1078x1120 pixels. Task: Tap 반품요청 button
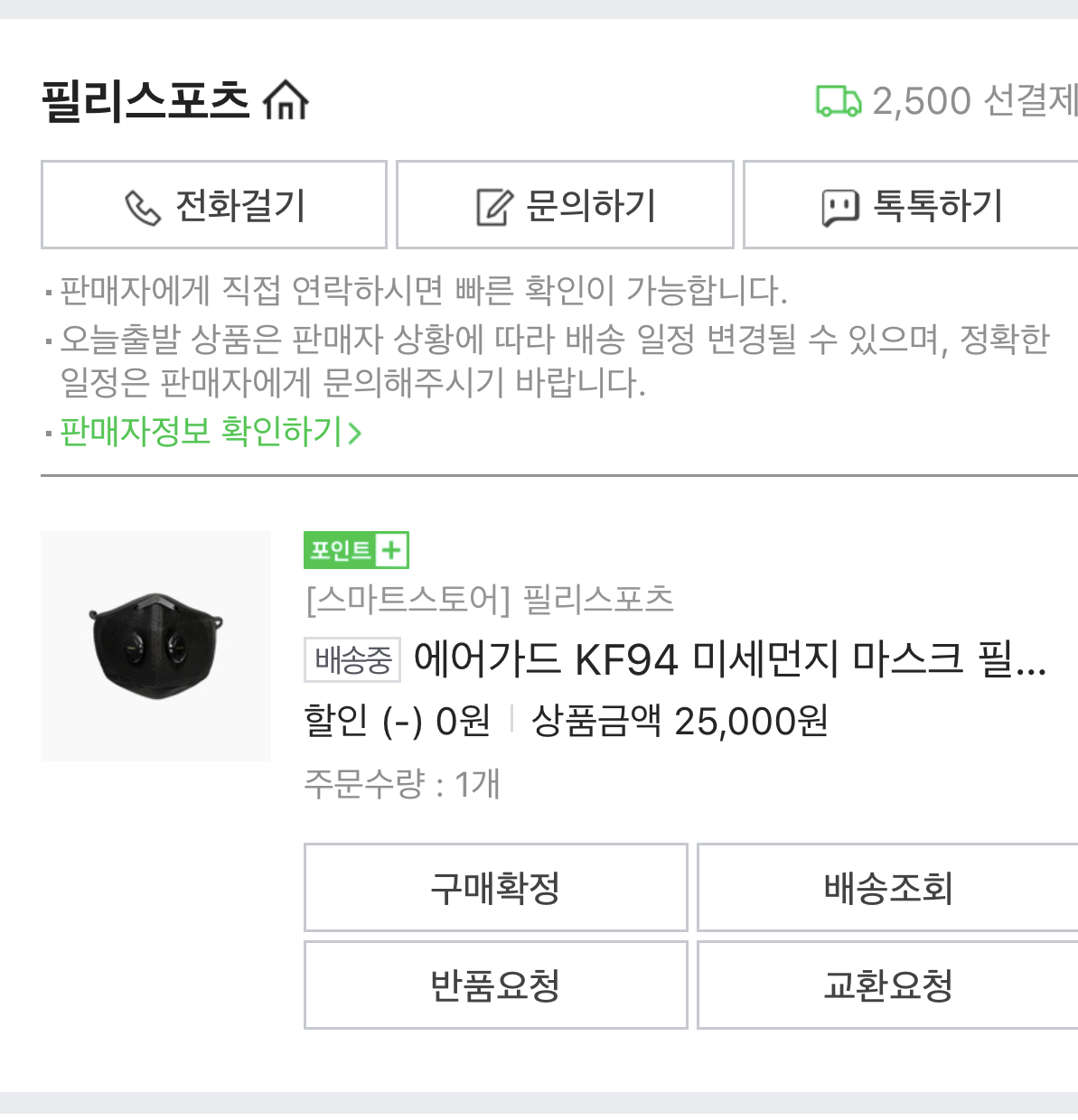[495, 985]
